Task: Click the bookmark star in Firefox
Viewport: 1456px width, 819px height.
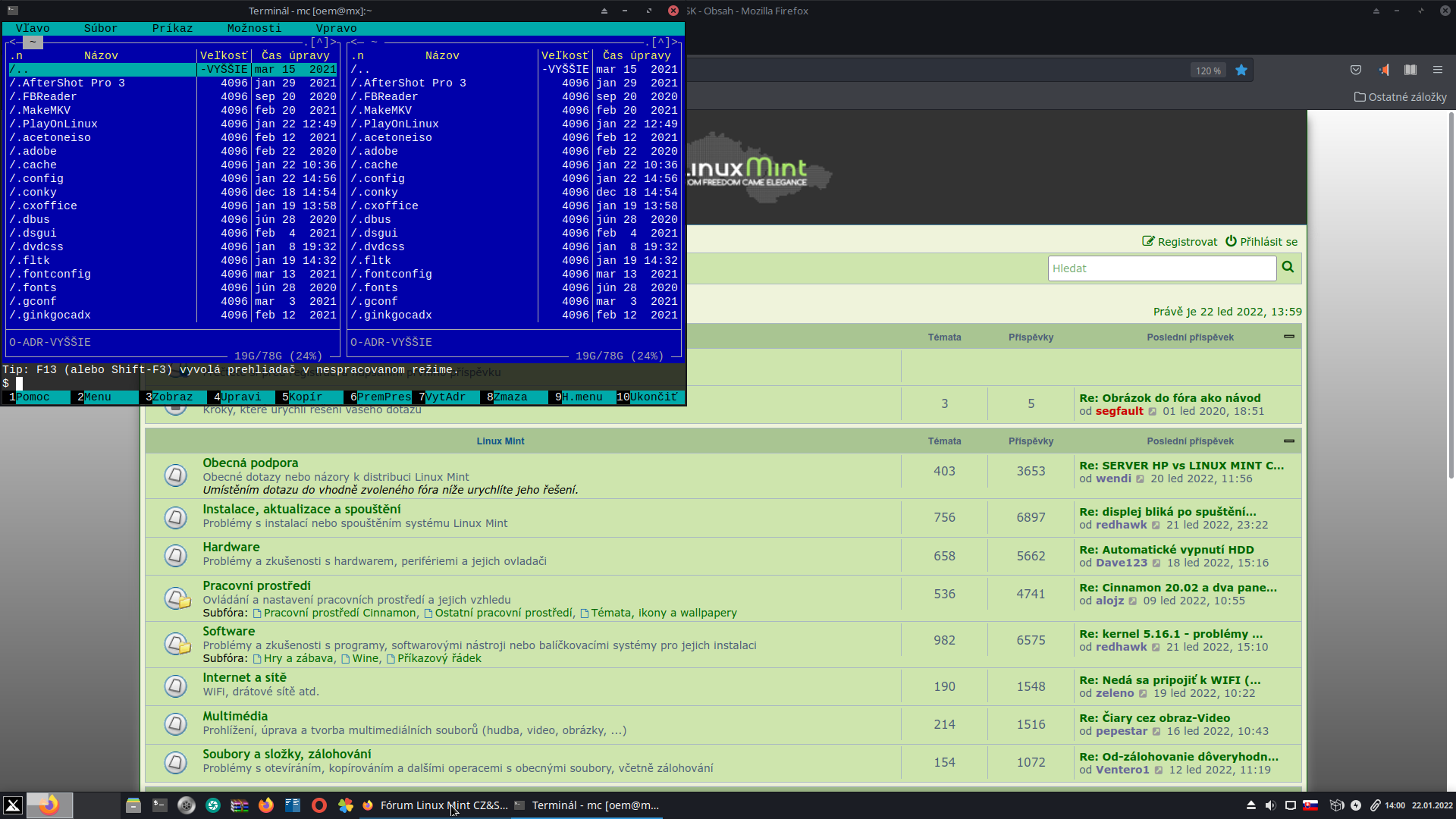Action: coord(1241,71)
